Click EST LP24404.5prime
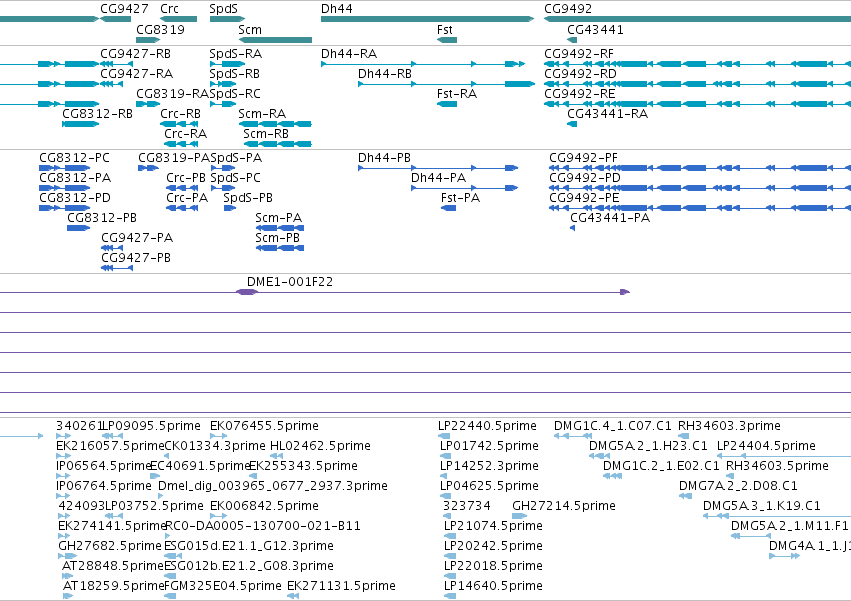The image size is (851, 601). pos(784,456)
